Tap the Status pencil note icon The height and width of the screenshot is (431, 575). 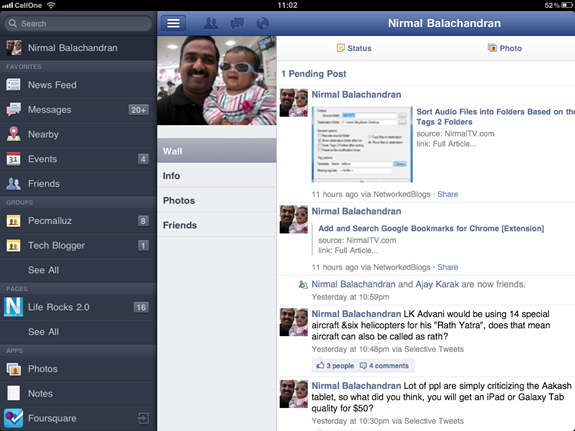(x=341, y=48)
